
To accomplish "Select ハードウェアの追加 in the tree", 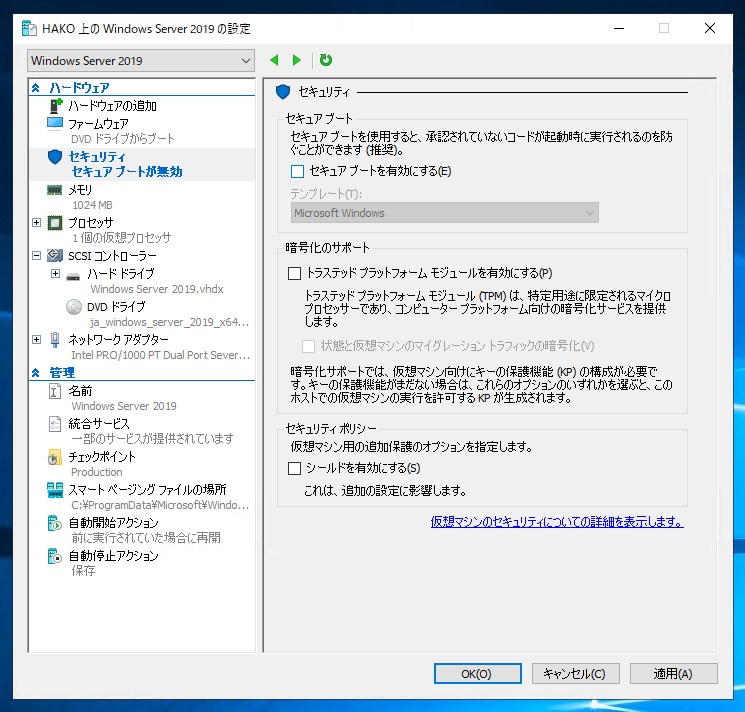I will [113, 105].
